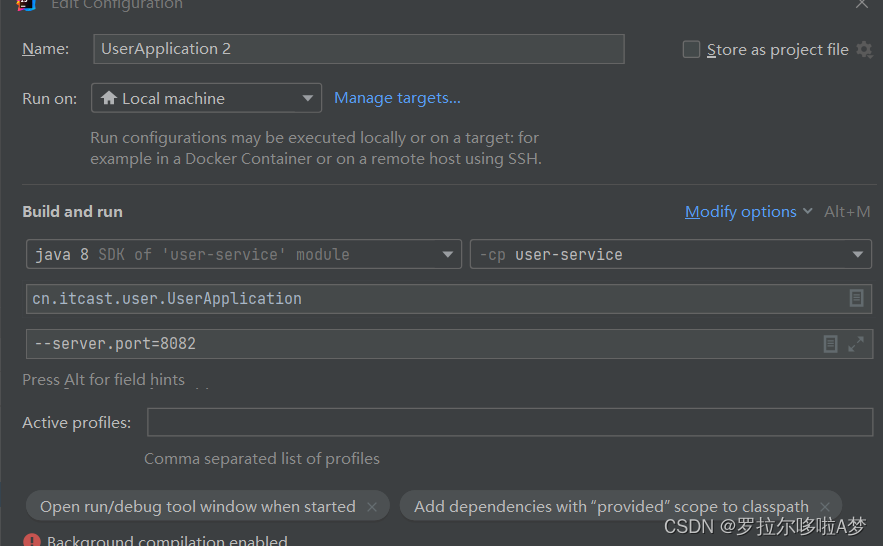This screenshot has height=546, width=883.
Task: Click the main class field cn.itcast.user.UserApplication
Action: click(449, 298)
